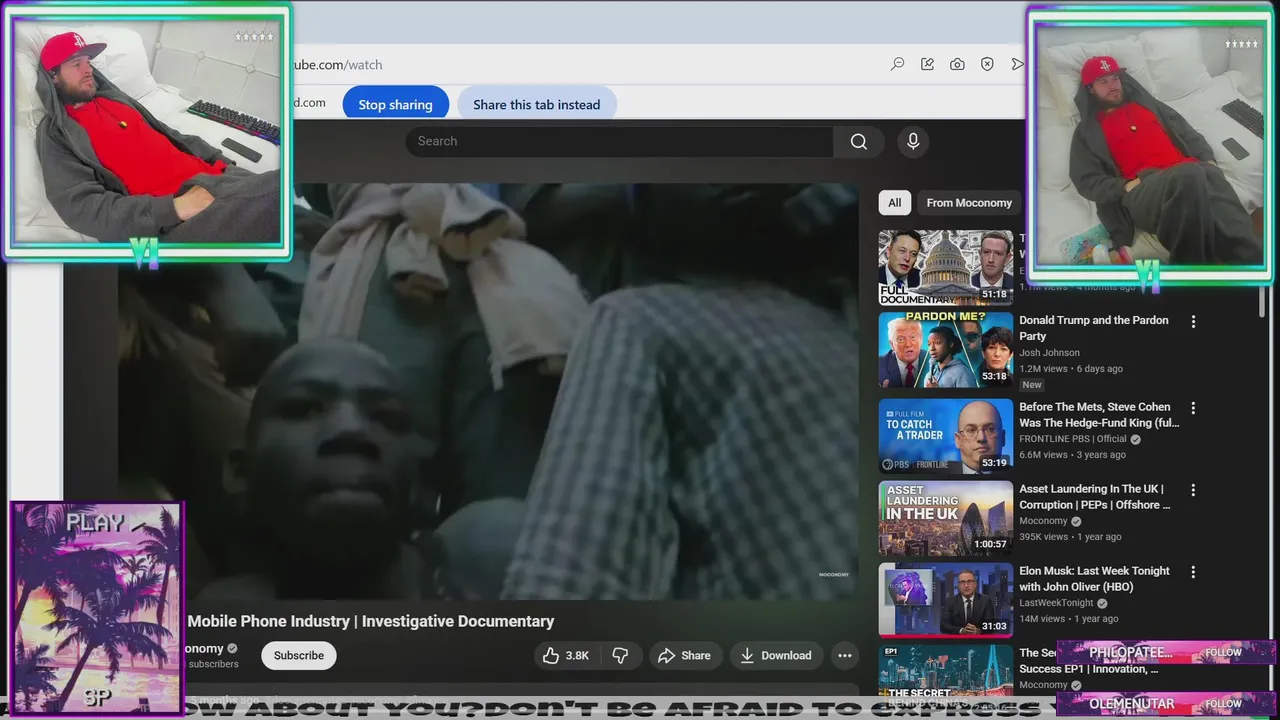The height and width of the screenshot is (720, 1280).
Task: Dislike the video with thumbs down
Action: 620,655
